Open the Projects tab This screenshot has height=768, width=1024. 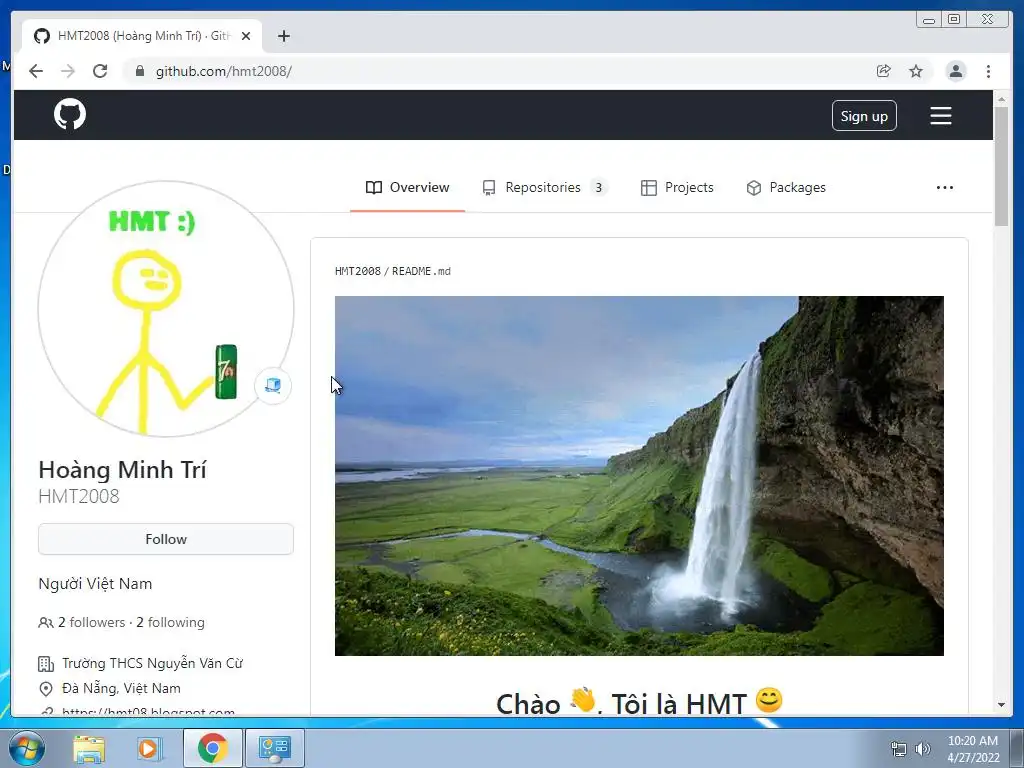tap(677, 187)
